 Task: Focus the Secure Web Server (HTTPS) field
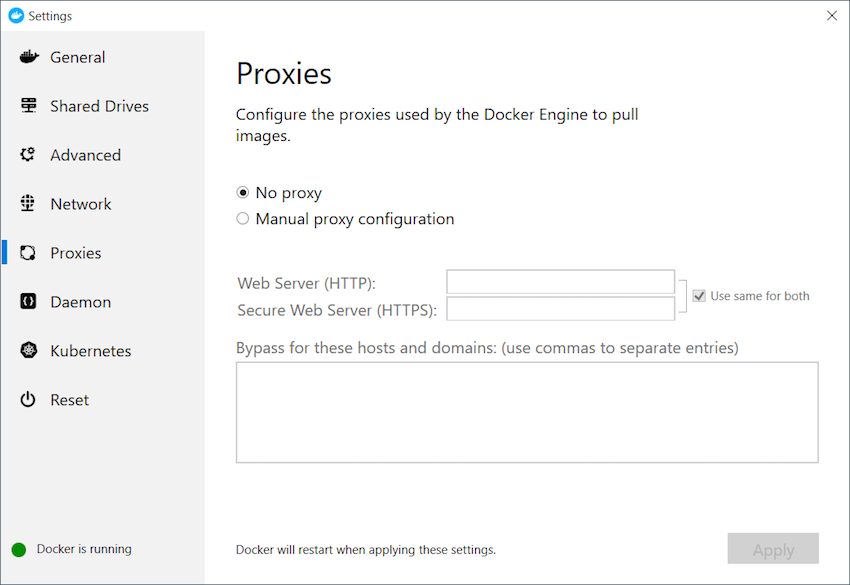pos(561,308)
